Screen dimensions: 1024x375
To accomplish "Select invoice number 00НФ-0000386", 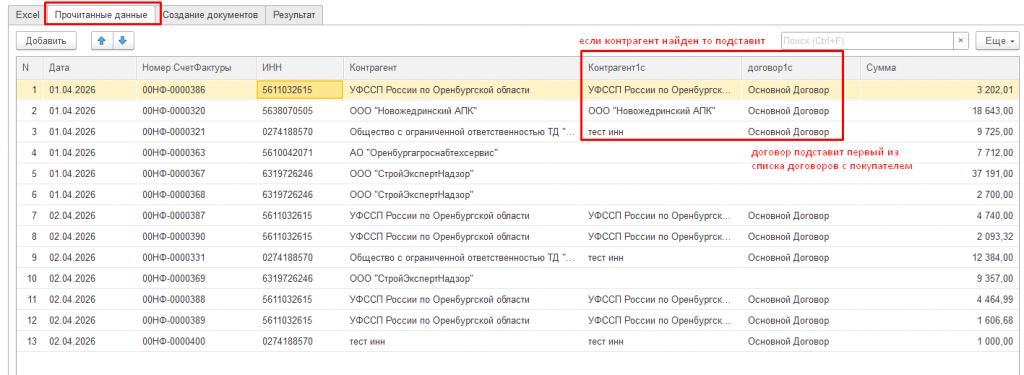I will (x=173, y=90).
